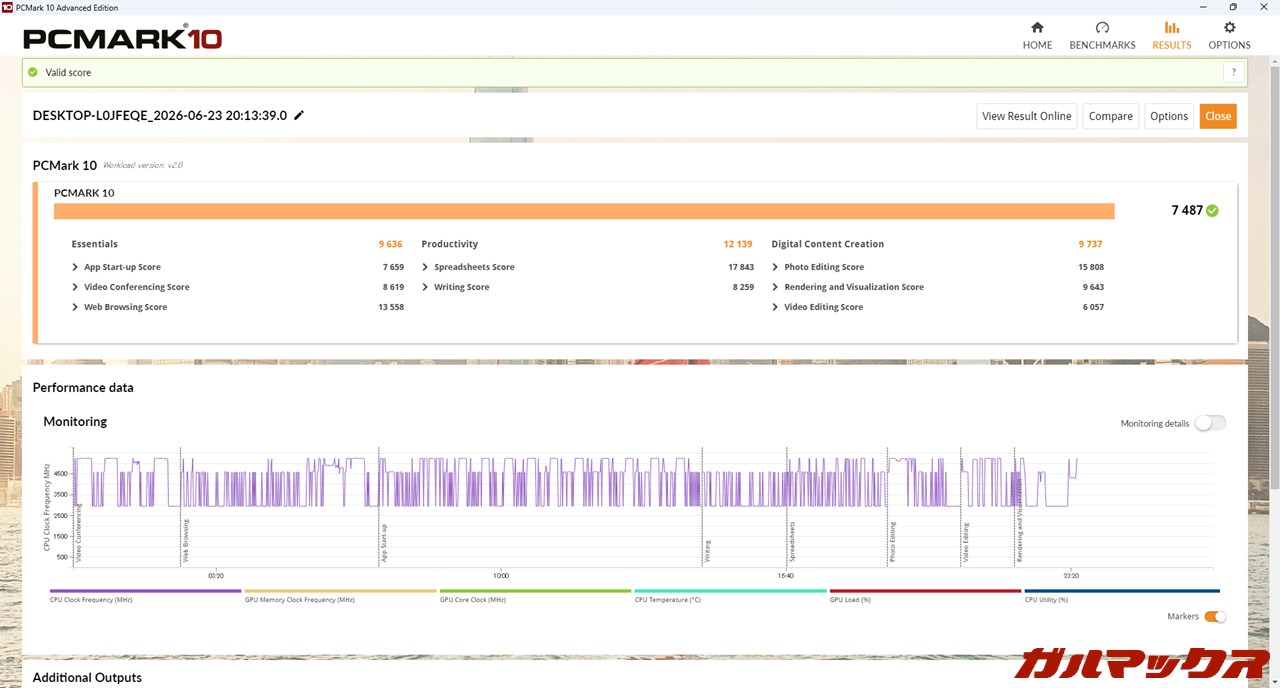Click the Writing timeline marker
Image resolution: width=1280 pixels, height=688 pixels.
pos(707,551)
